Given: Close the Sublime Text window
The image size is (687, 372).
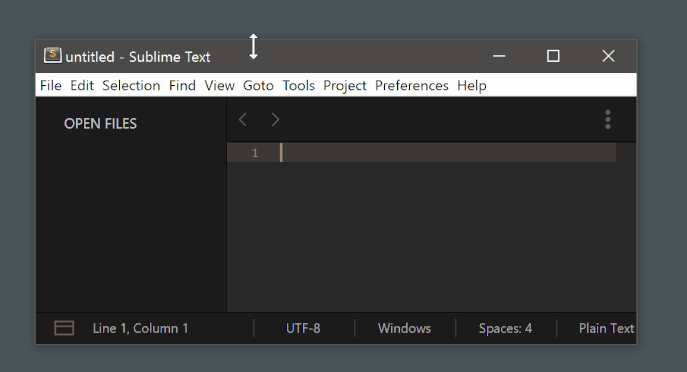Looking at the screenshot, I should pos(608,56).
